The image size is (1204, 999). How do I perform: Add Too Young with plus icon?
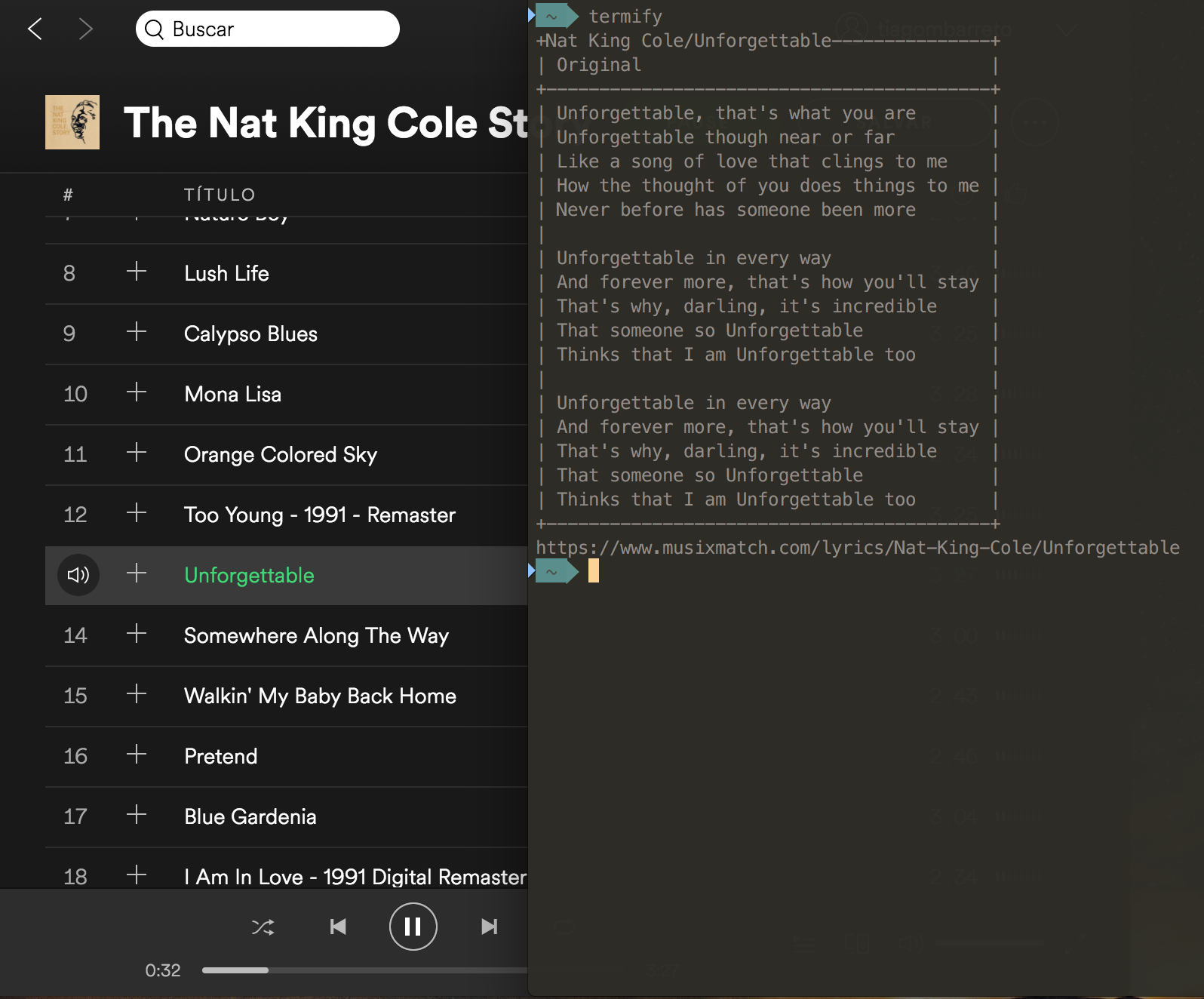[x=137, y=513]
